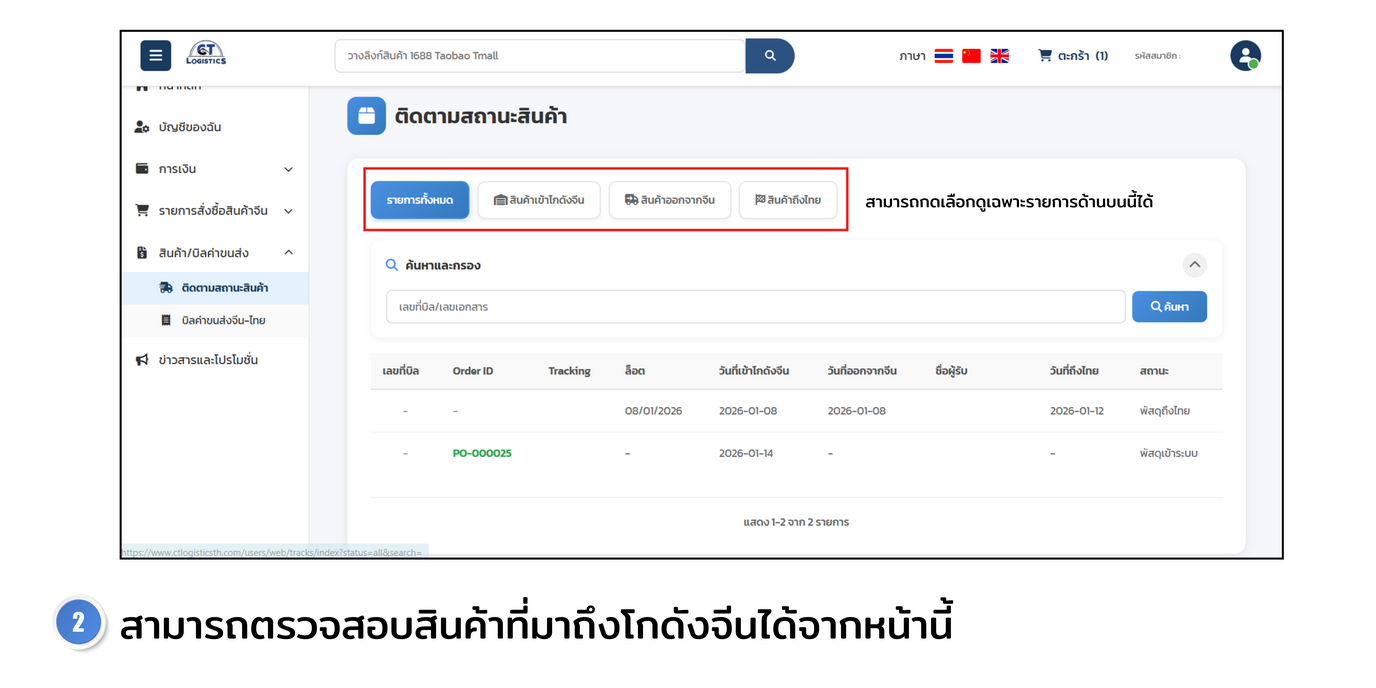1376x688 pixels.
Task: Expand รายการสั่งซื้อสินค้าจีน sidebar menu
Action: 214,211
